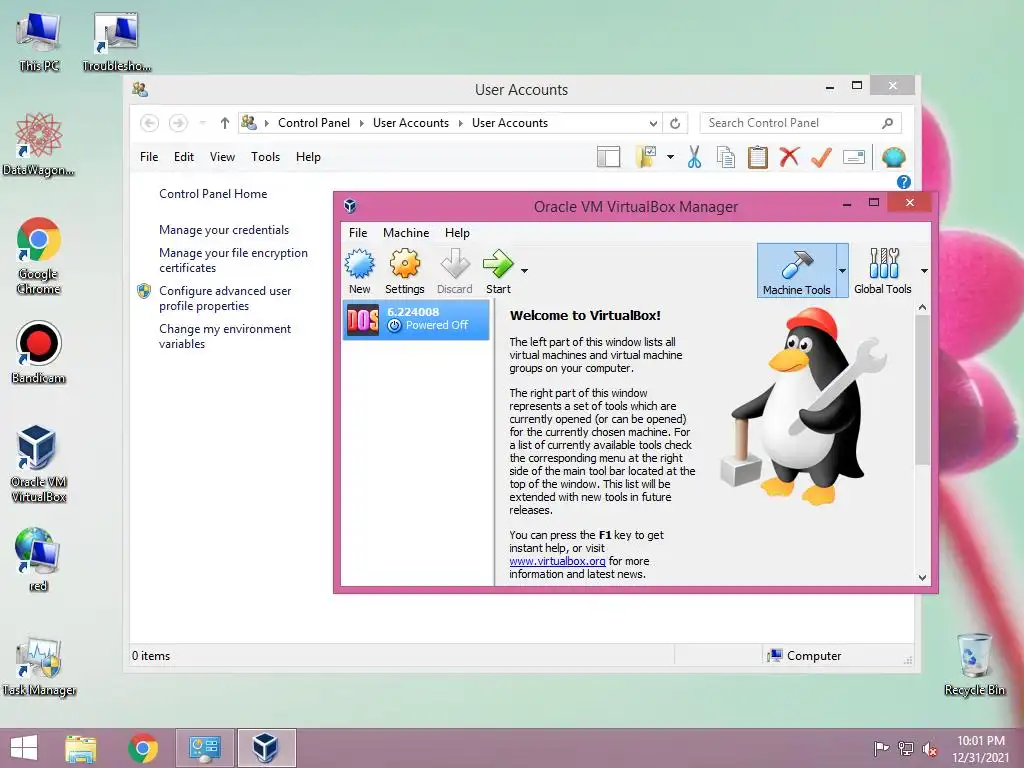Click the search magnifier icon
The width and height of the screenshot is (1024, 768).
click(888, 123)
